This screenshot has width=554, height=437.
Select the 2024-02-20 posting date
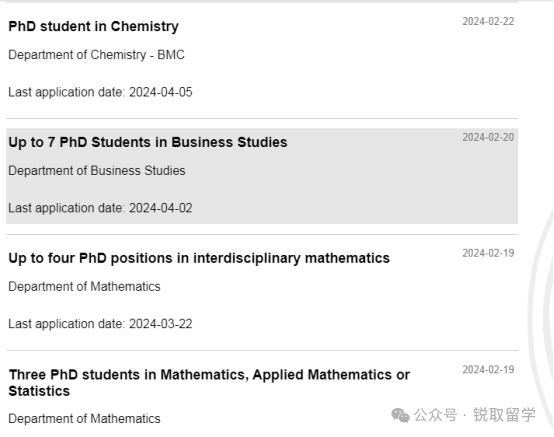click(488, 137)
